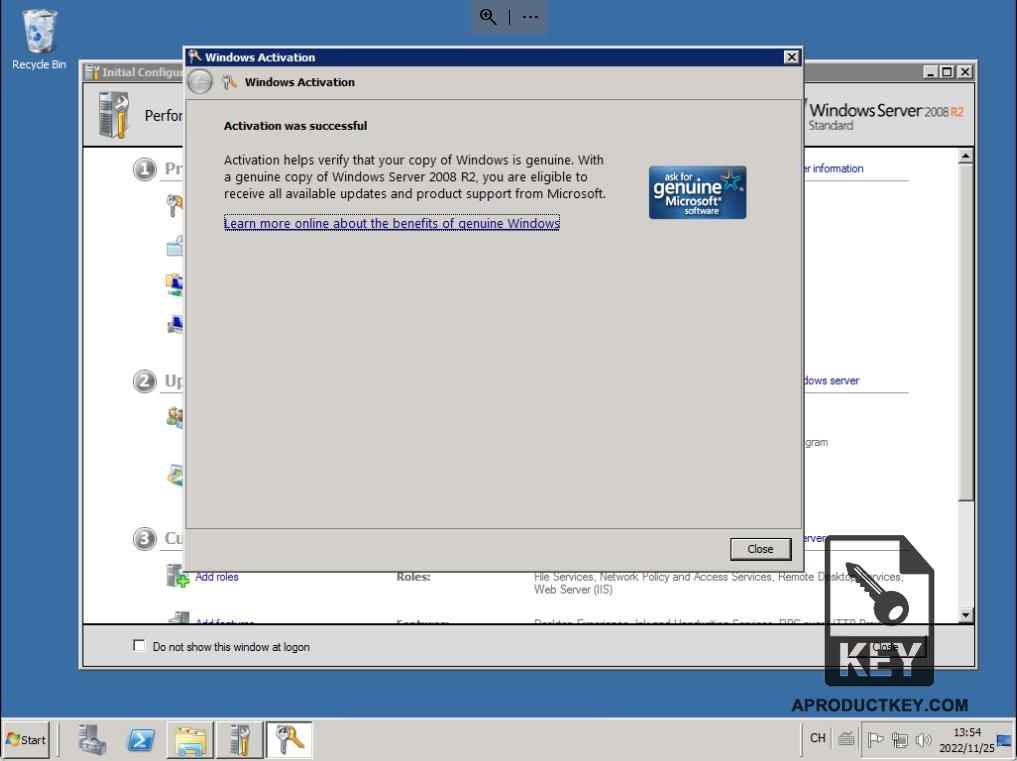Click the network tray icon
The width and height of the screenshot is (1017, 761).
tap(900, 739)
